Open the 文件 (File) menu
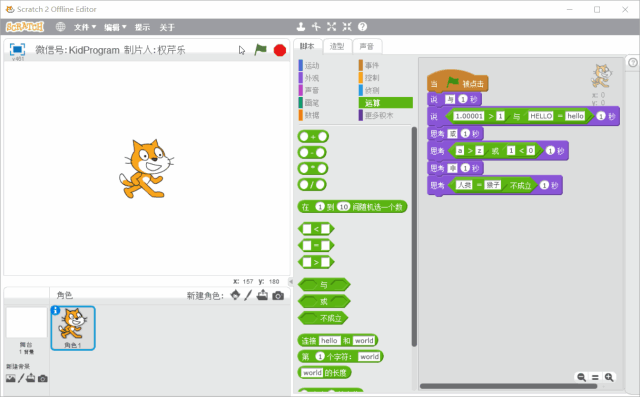This screenshot has width=640, height=397. click(x=84, y=27)
